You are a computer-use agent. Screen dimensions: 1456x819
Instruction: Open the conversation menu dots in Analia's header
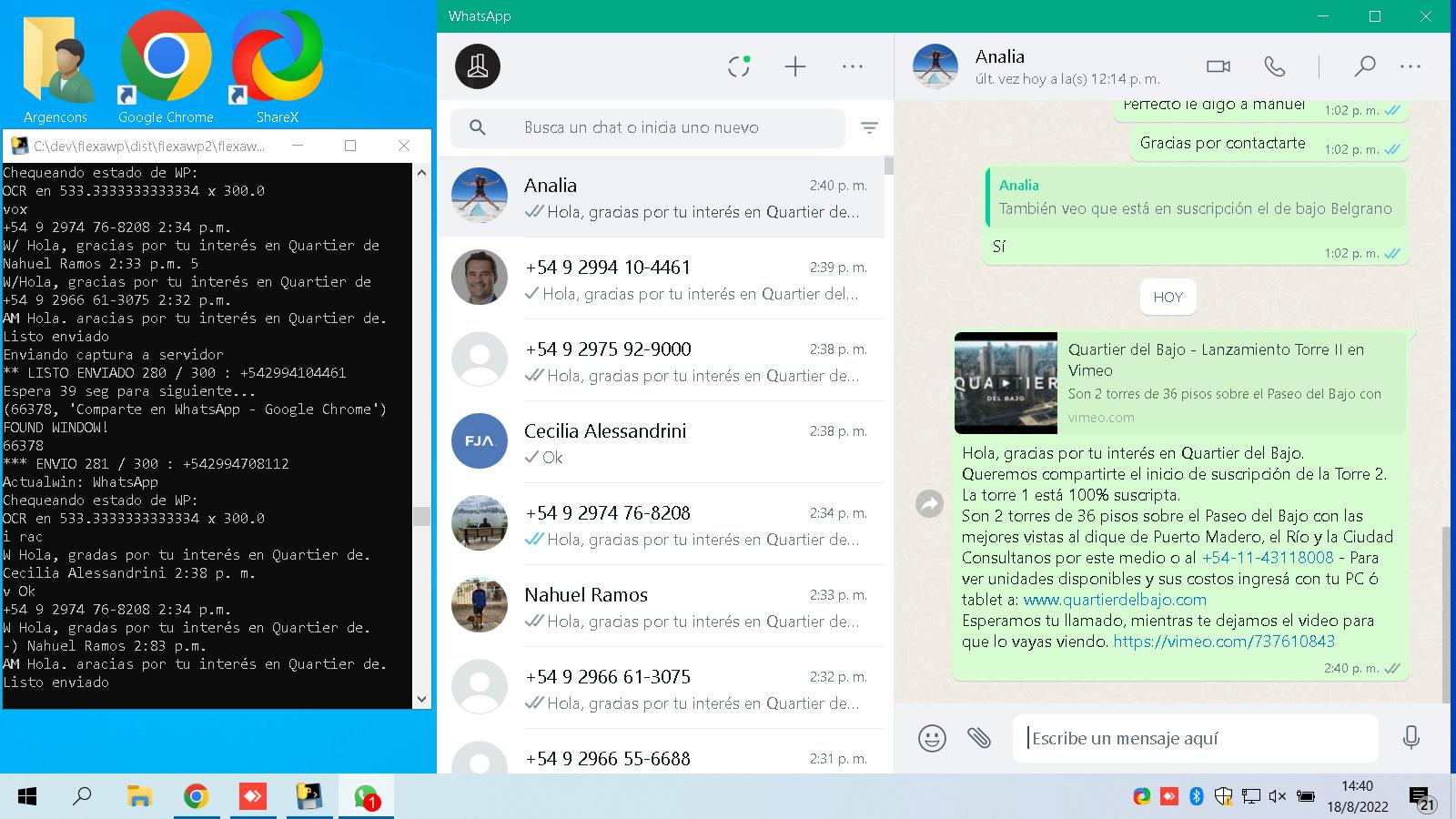tap(1410, 66)
